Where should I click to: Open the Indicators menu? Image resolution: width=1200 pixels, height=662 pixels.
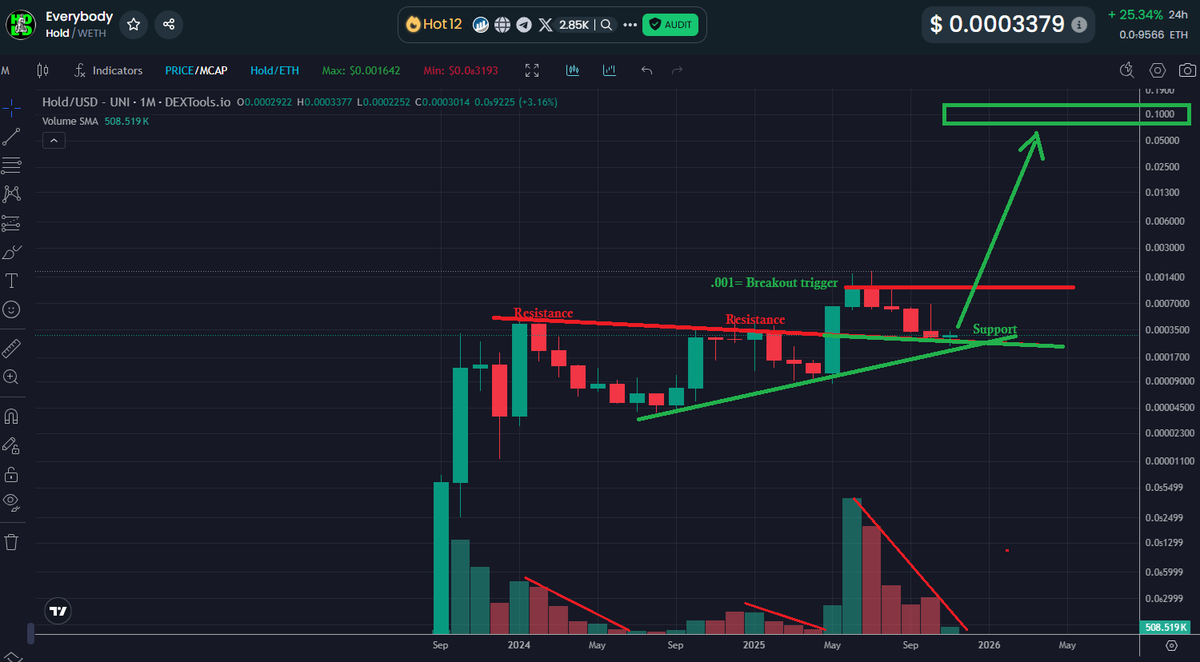[108, 70]
